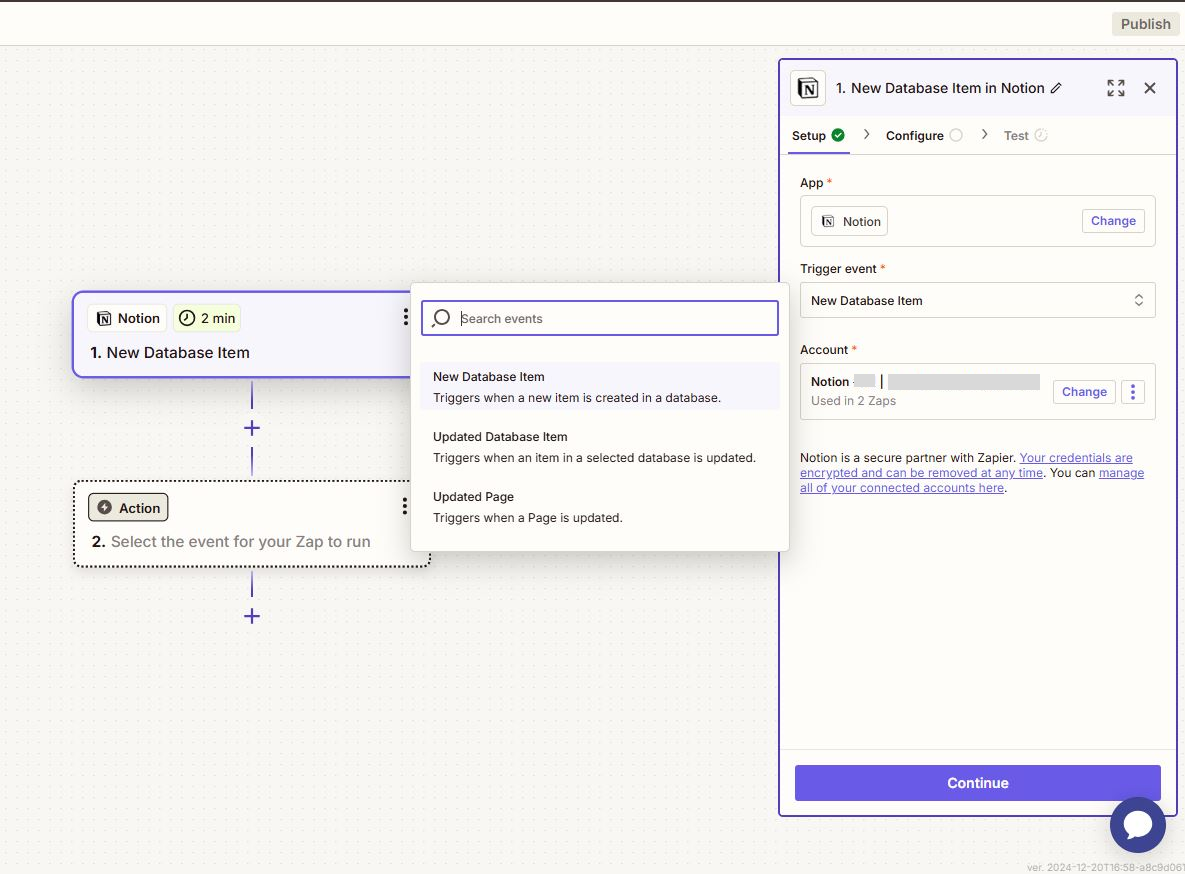
Task: Click the 'Used in 2 Zaps' text
Action: pyautogui.click(x=853, y=401)
